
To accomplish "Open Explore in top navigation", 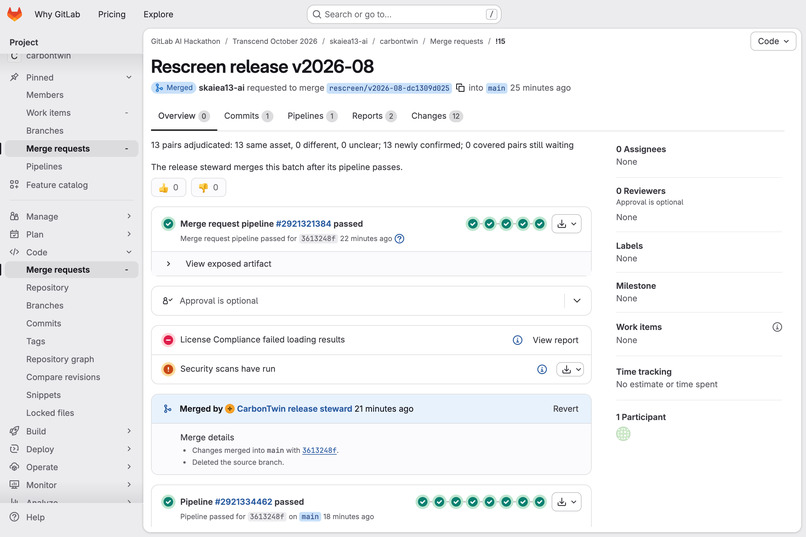I will 158,14.
